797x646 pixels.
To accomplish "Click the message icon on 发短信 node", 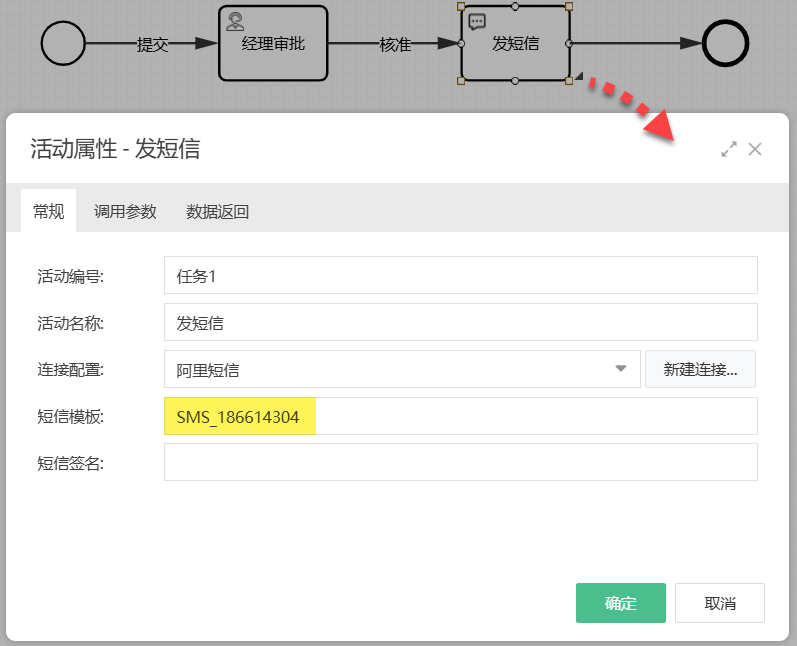I will coord(478,21).
